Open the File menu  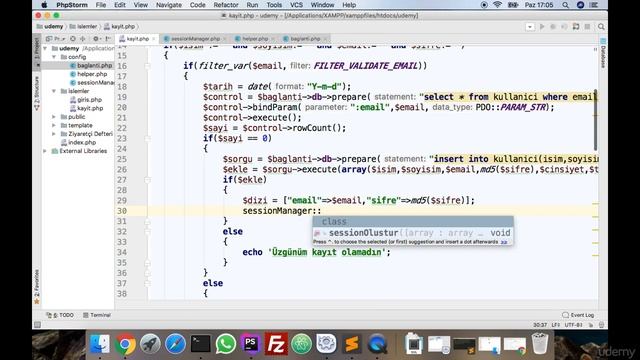coord(101,5)
